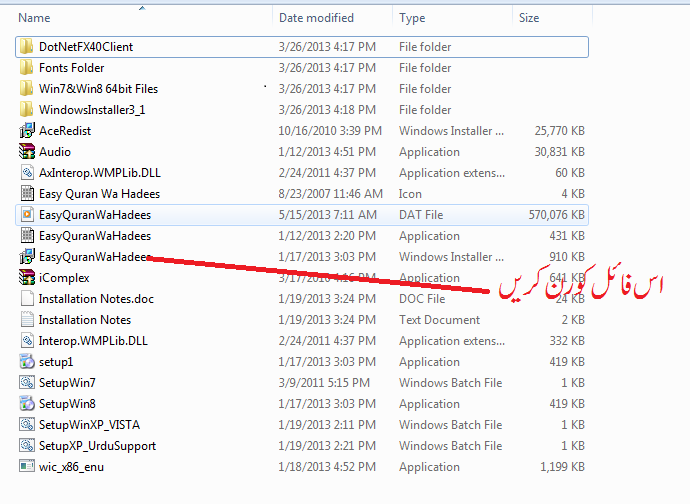Image resolution: width=690 pixels, height=504 pixels.
Task: Click the Fonts Folder folder icon
Action: [x=26, y=68]
